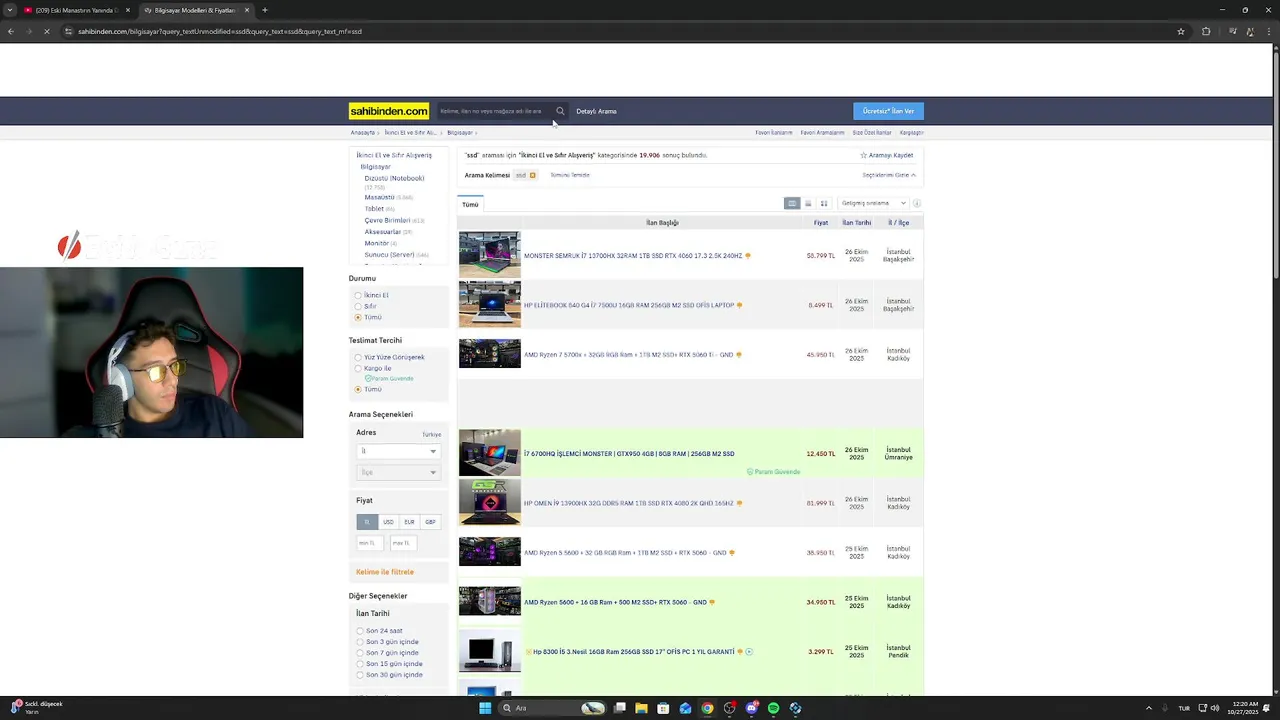Open Spotify from the taskbar
Screen dimensions: 1280x720
pos(773,708)
